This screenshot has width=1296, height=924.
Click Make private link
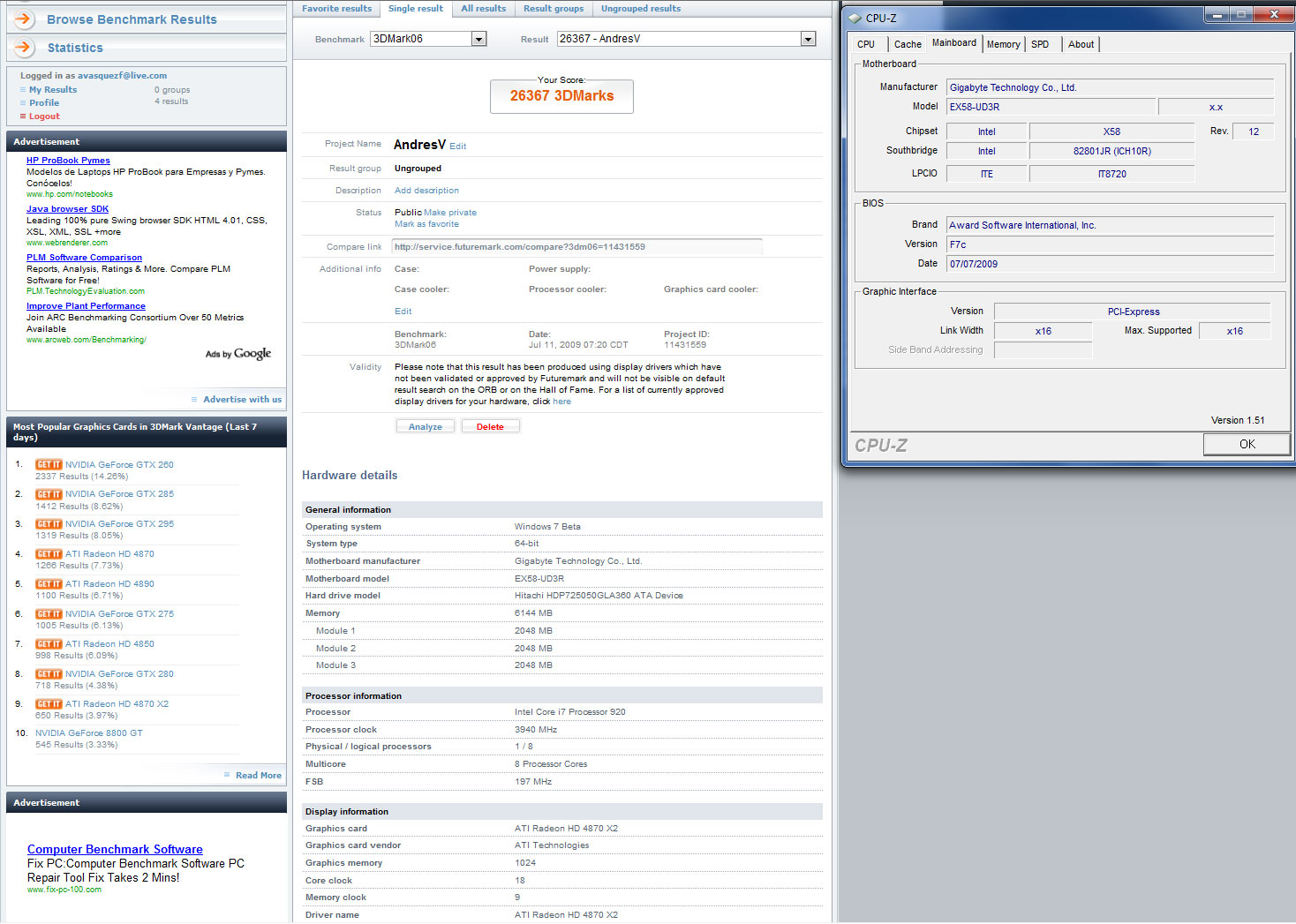click(x=450, y=213)
